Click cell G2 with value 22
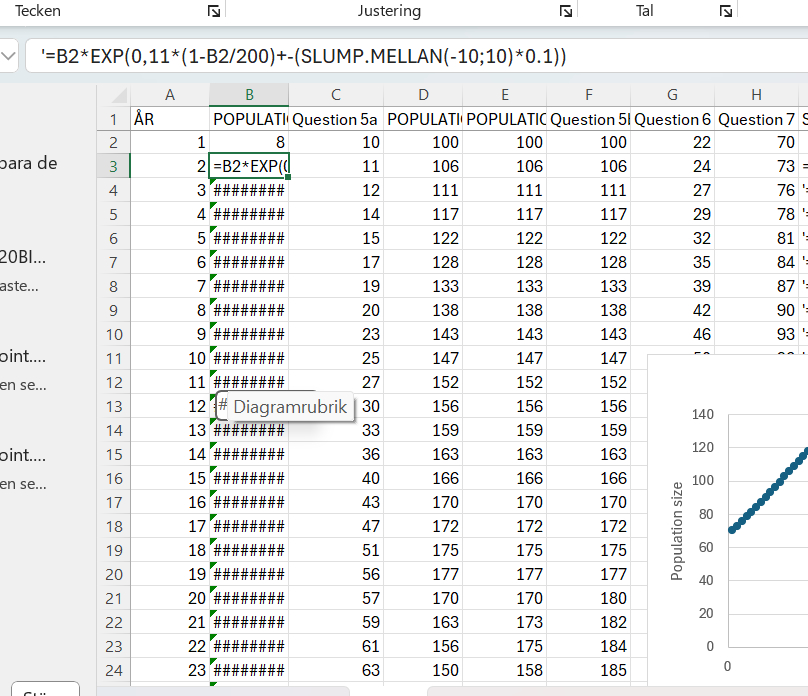The image size is (808, 696). click(x=672, y=142)
